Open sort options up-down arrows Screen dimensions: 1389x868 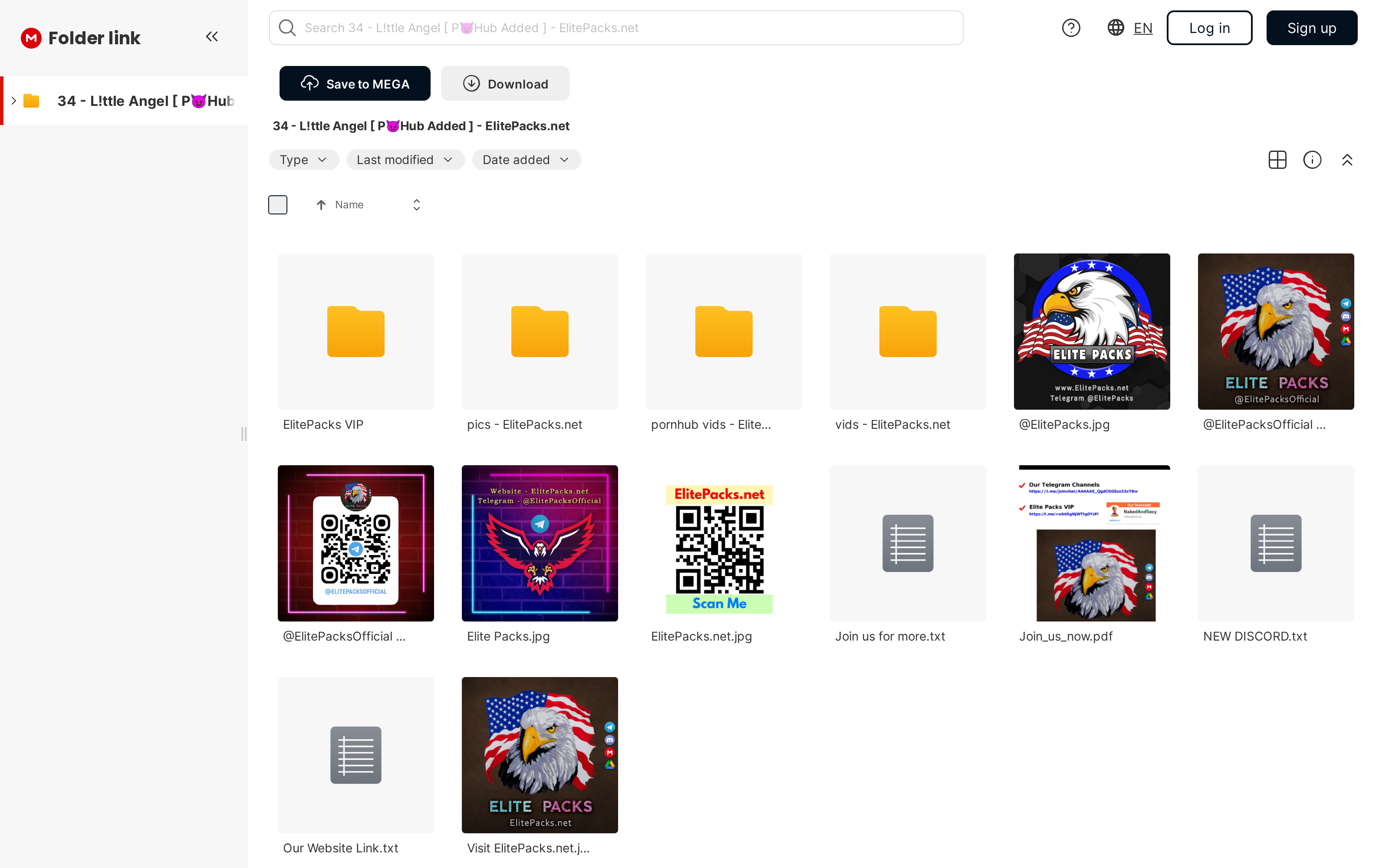point(417,205)
